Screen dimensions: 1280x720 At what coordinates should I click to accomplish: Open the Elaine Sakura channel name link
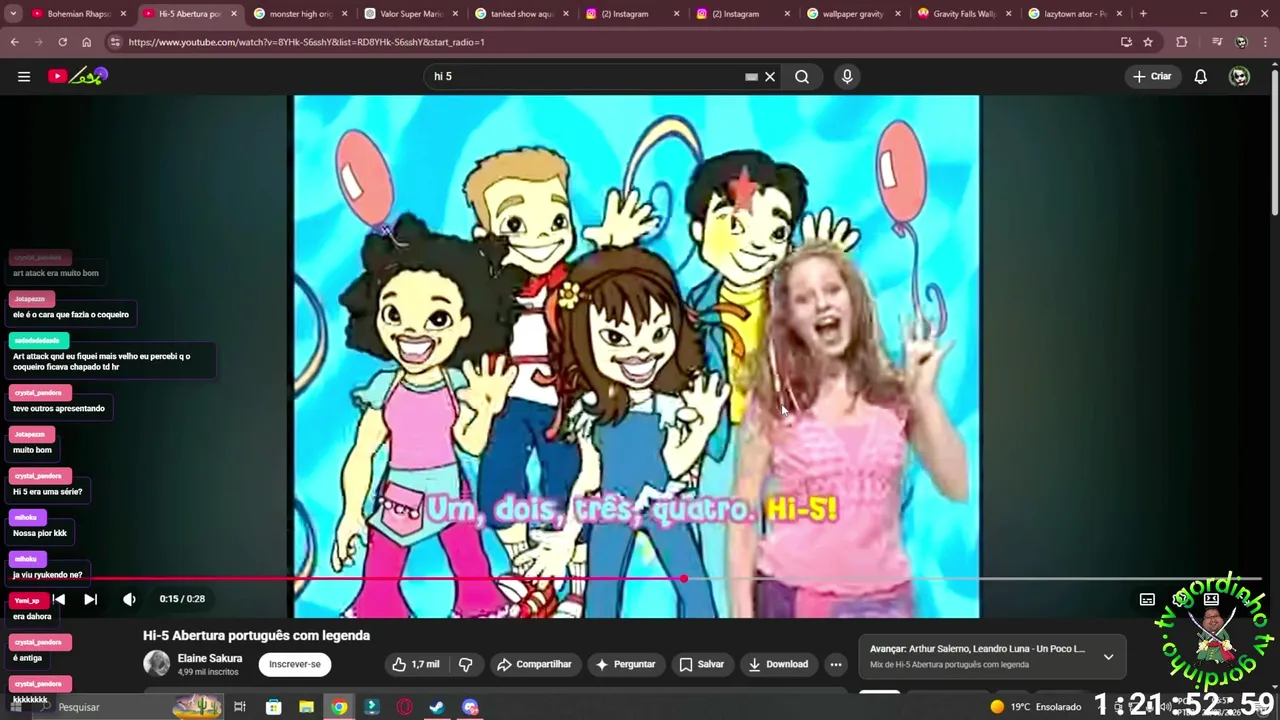210,658
